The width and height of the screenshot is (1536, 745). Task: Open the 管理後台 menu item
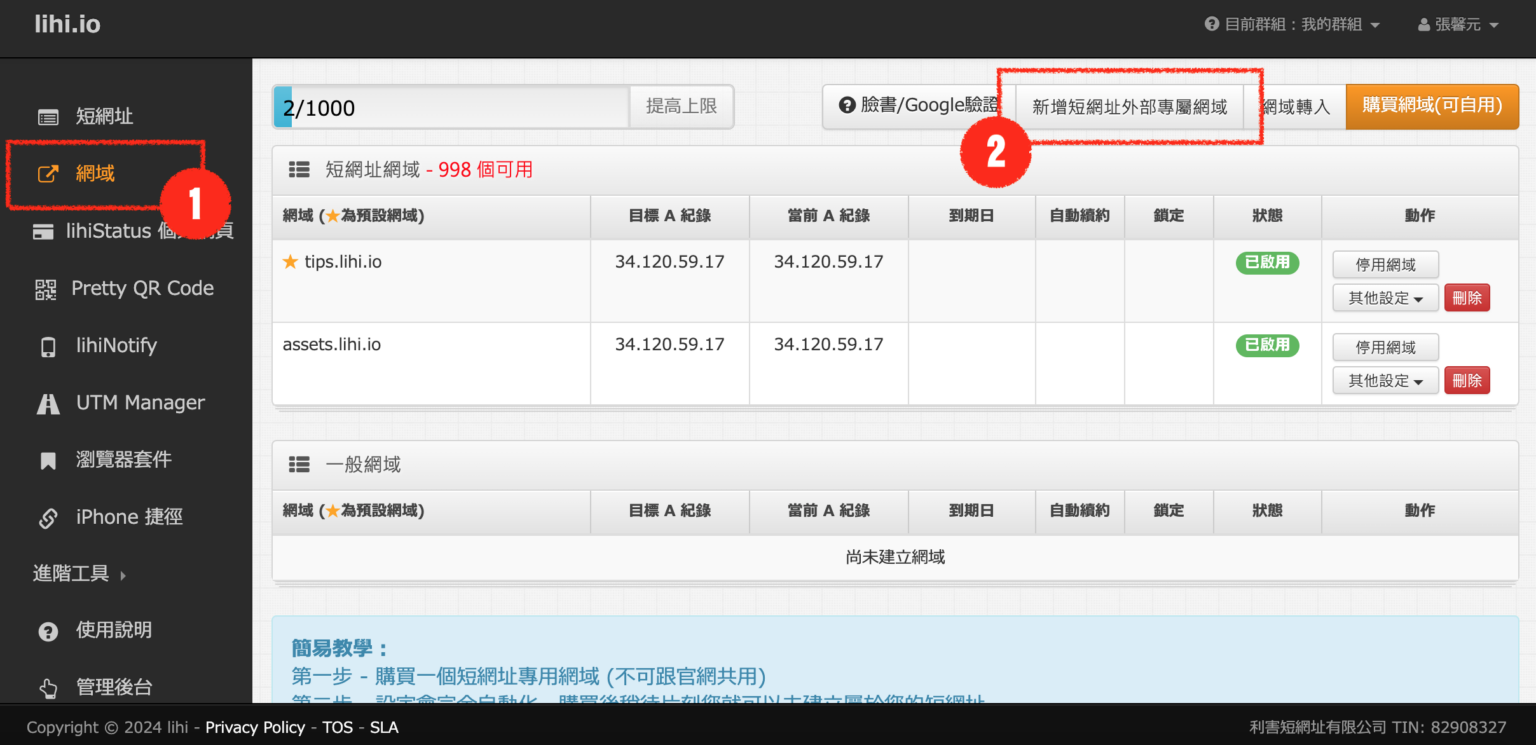(x=113, y=687)
